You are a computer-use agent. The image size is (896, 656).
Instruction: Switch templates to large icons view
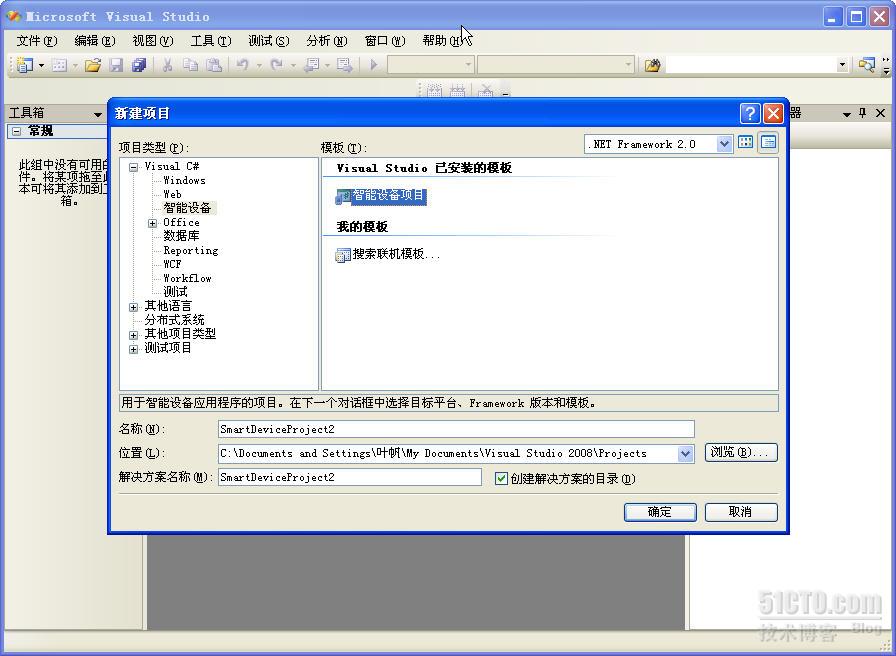point(745,142)
